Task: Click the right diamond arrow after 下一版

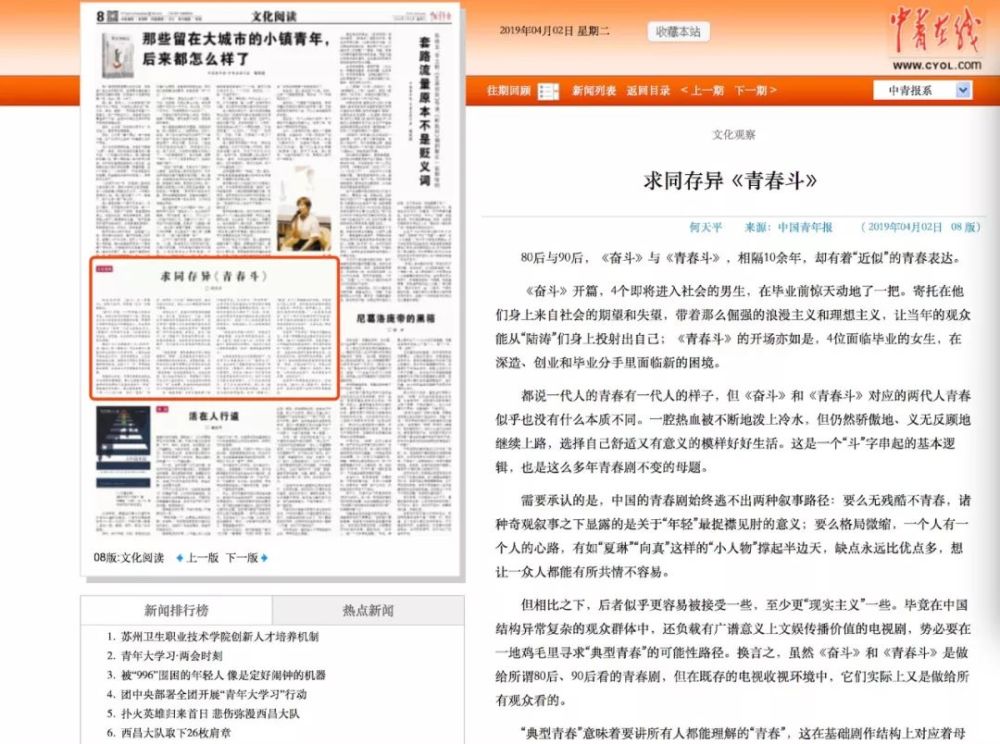Action: pos(264,558)
